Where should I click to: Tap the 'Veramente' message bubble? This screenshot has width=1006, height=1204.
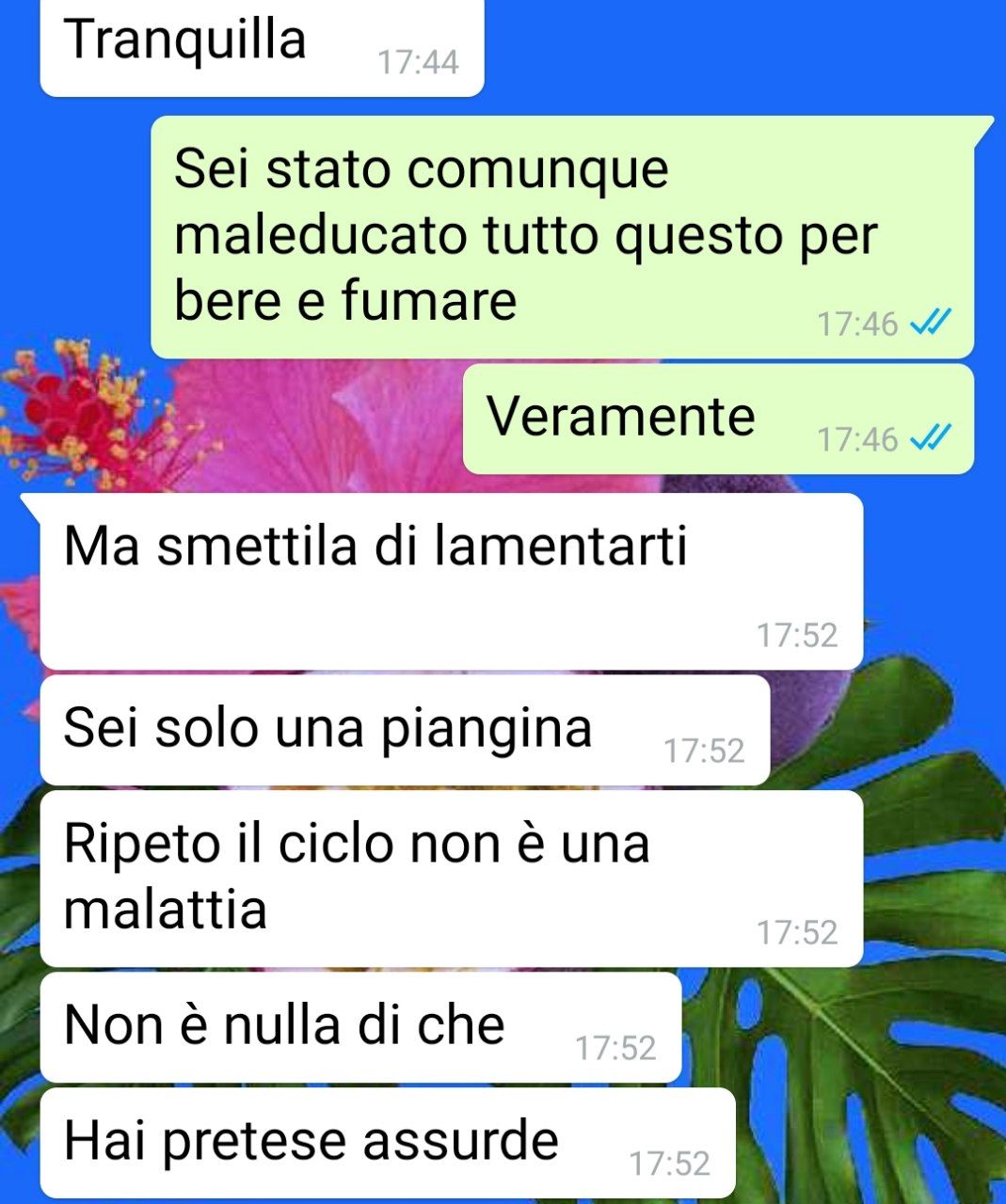(718, 419)
